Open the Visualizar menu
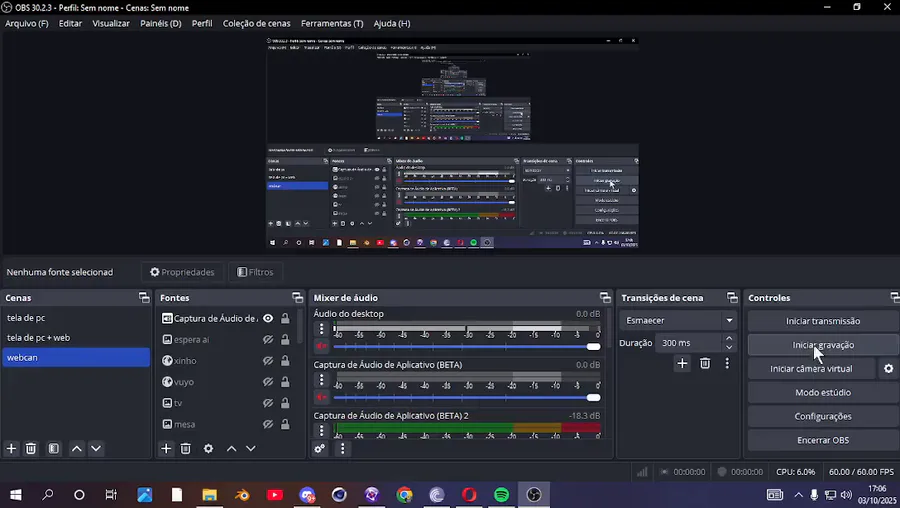 (x=111, y=24)
